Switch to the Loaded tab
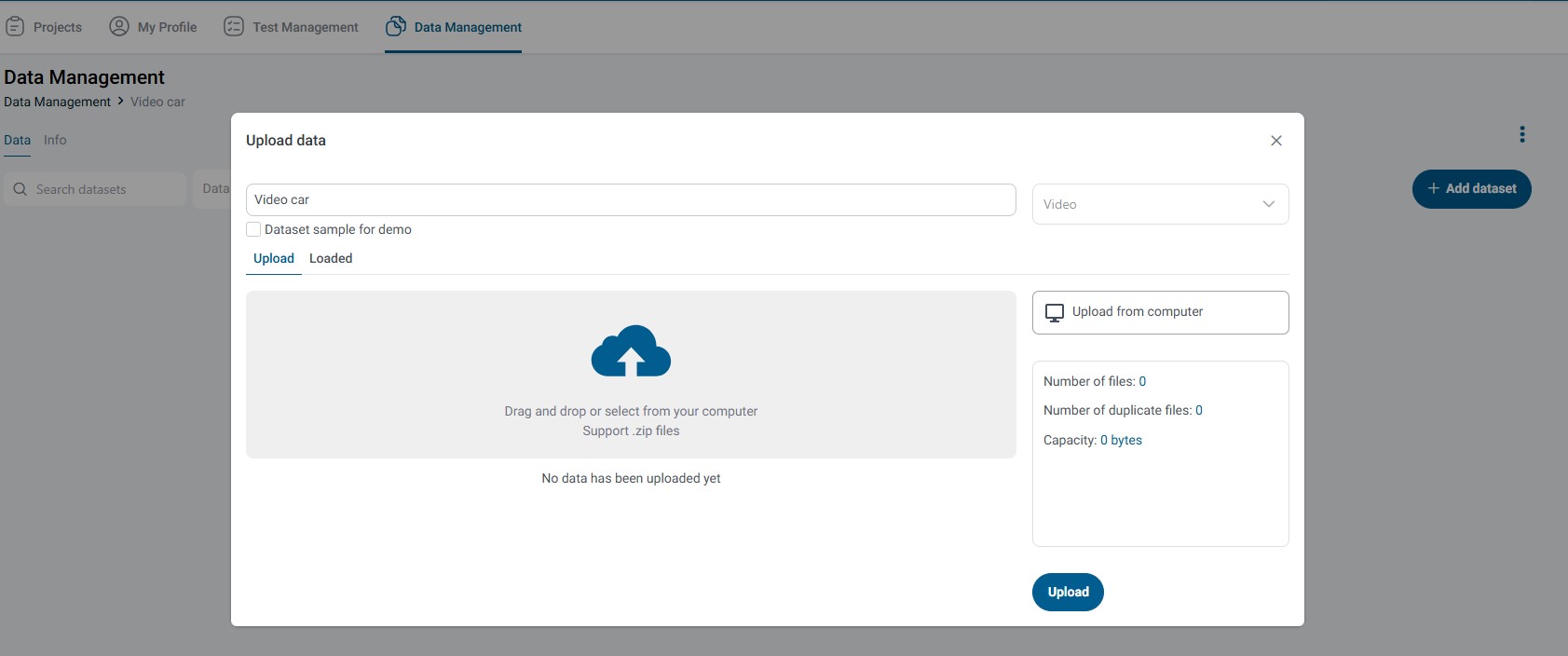The height and width of the screenshot is (656, 1568). click(x=331, y=259)
